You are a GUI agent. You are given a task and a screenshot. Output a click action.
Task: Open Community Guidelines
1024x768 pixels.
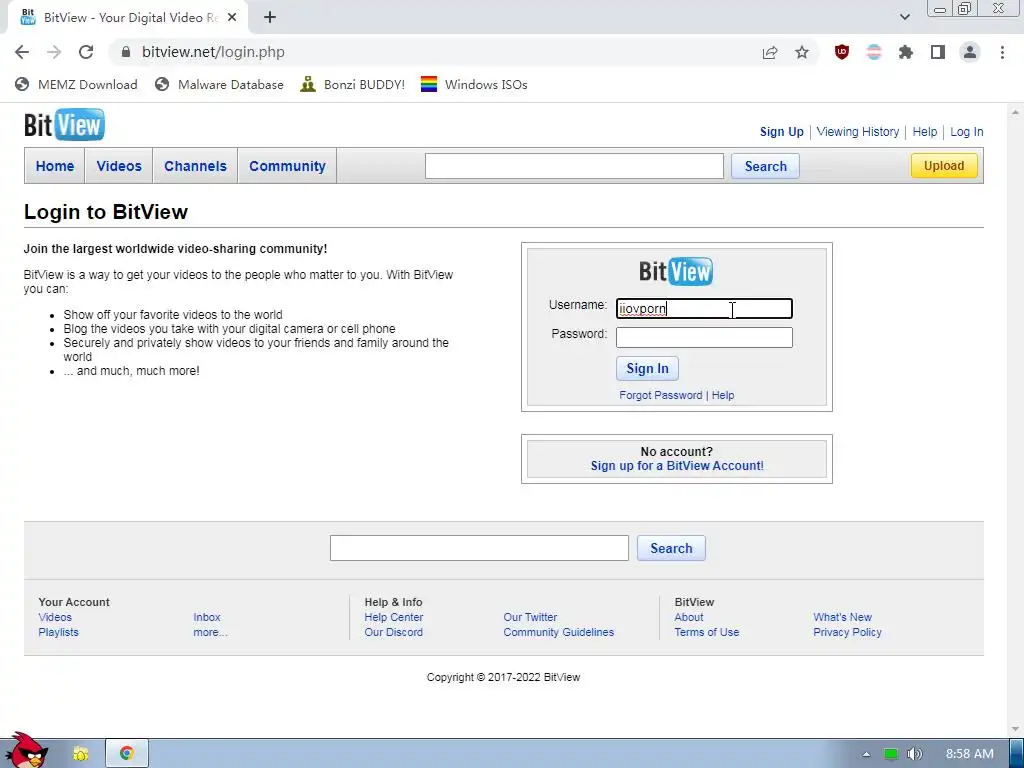point(558,632)
